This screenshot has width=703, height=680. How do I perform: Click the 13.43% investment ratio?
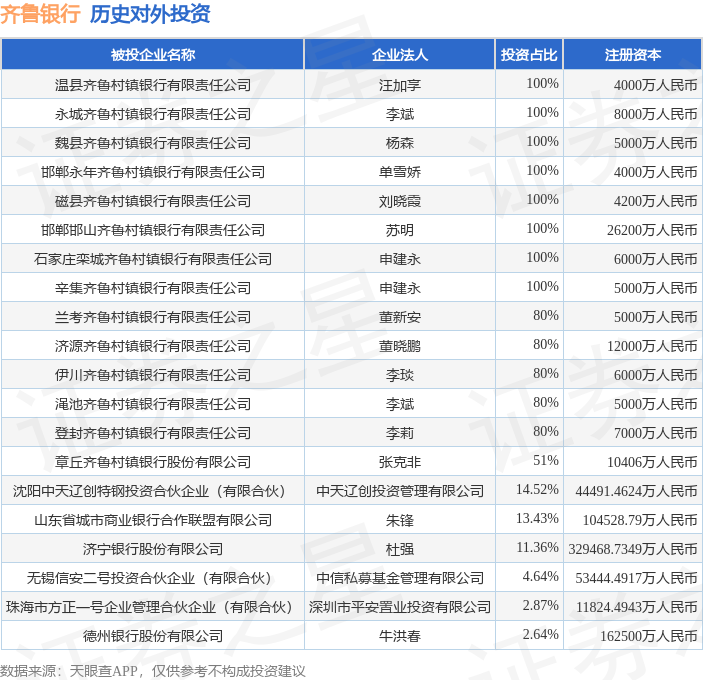tap(537, 518)
